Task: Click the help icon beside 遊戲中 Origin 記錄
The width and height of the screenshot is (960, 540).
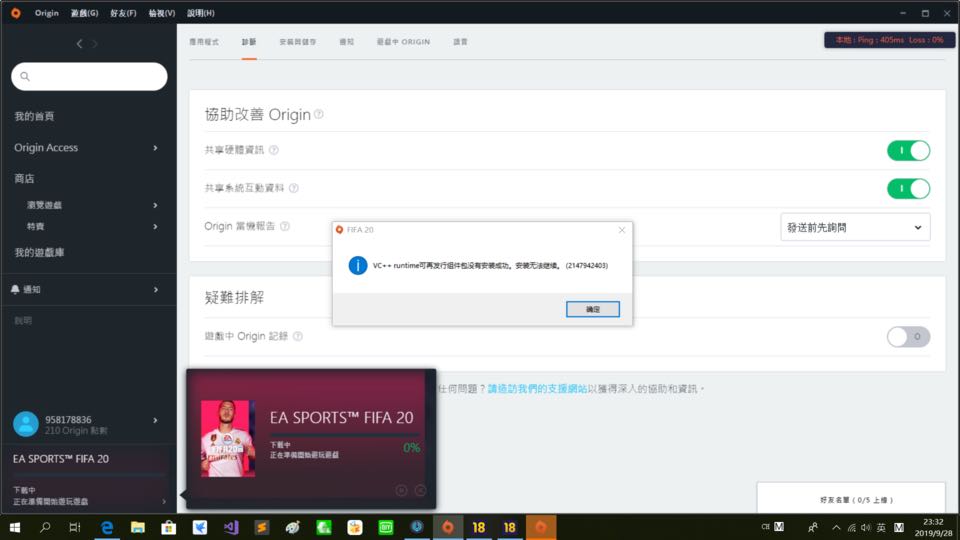Action: pyautogui.click(x=298, y=336)
